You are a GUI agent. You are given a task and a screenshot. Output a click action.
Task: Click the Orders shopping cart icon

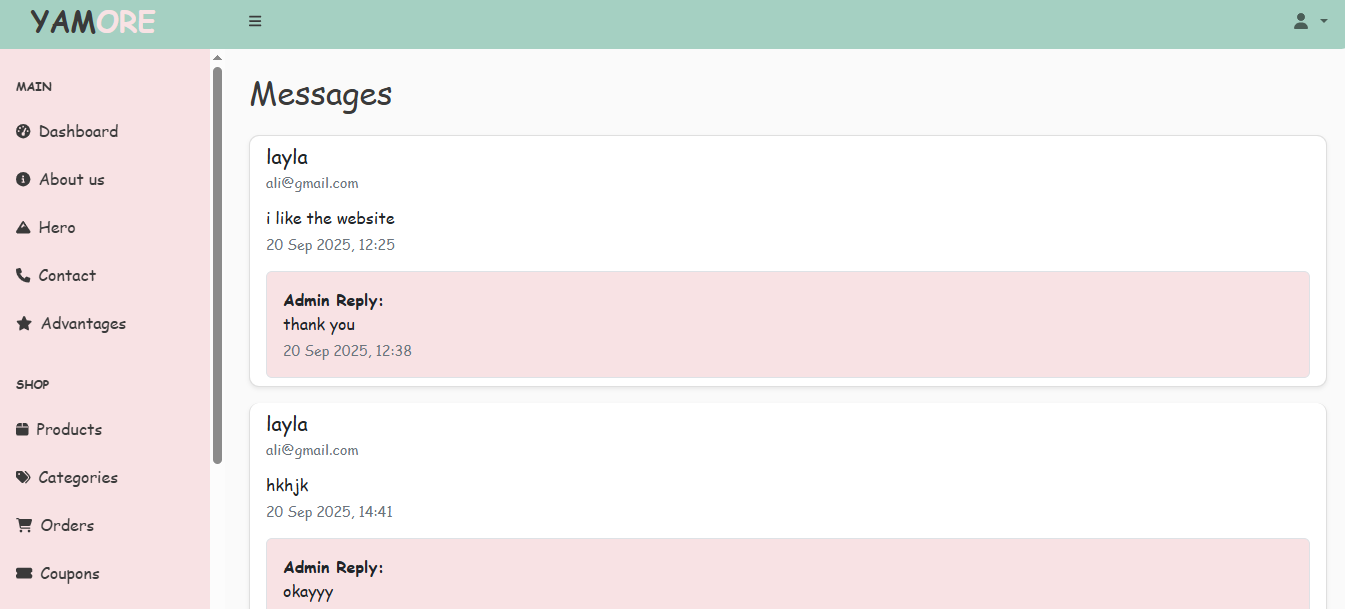pyautogui.click(x=24, y=525)
